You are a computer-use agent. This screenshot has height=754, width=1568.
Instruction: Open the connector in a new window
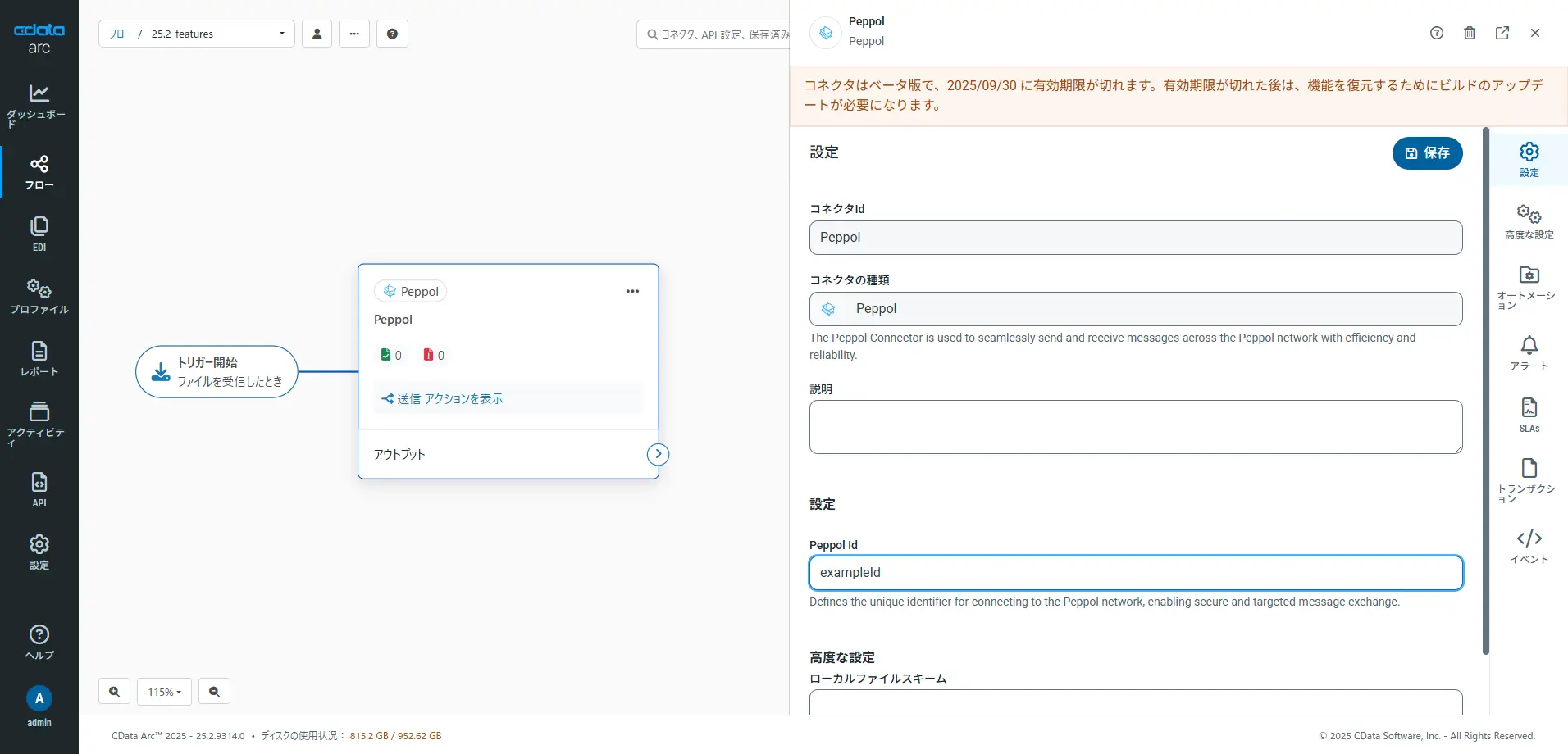[x=1502, y=33]
